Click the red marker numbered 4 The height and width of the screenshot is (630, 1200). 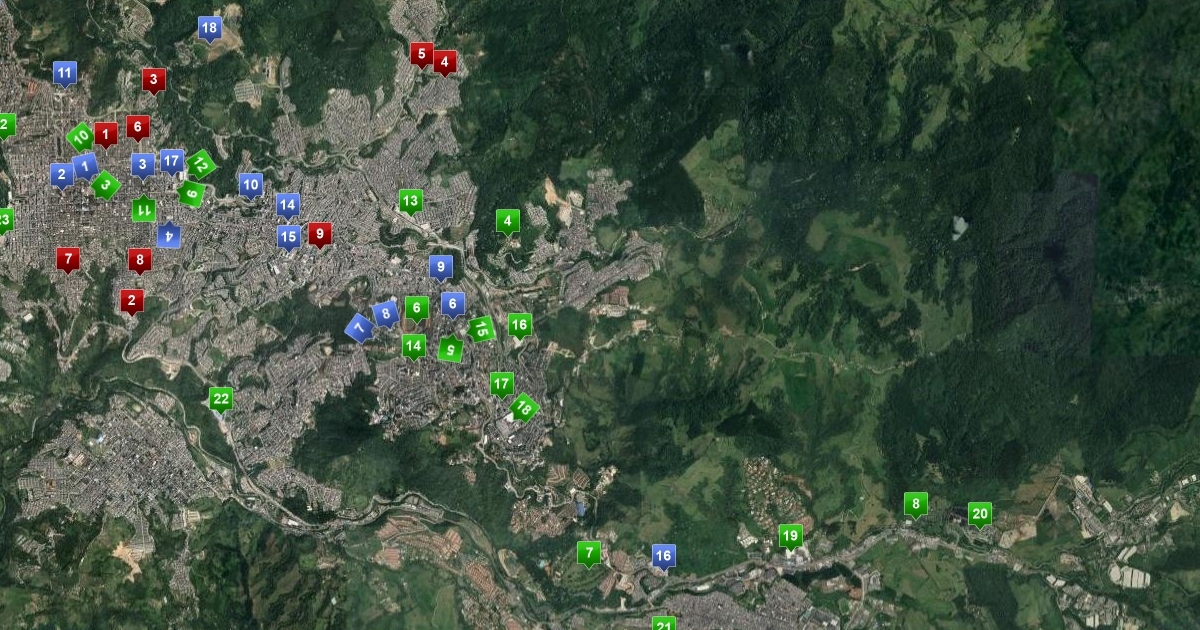point(445,61)
